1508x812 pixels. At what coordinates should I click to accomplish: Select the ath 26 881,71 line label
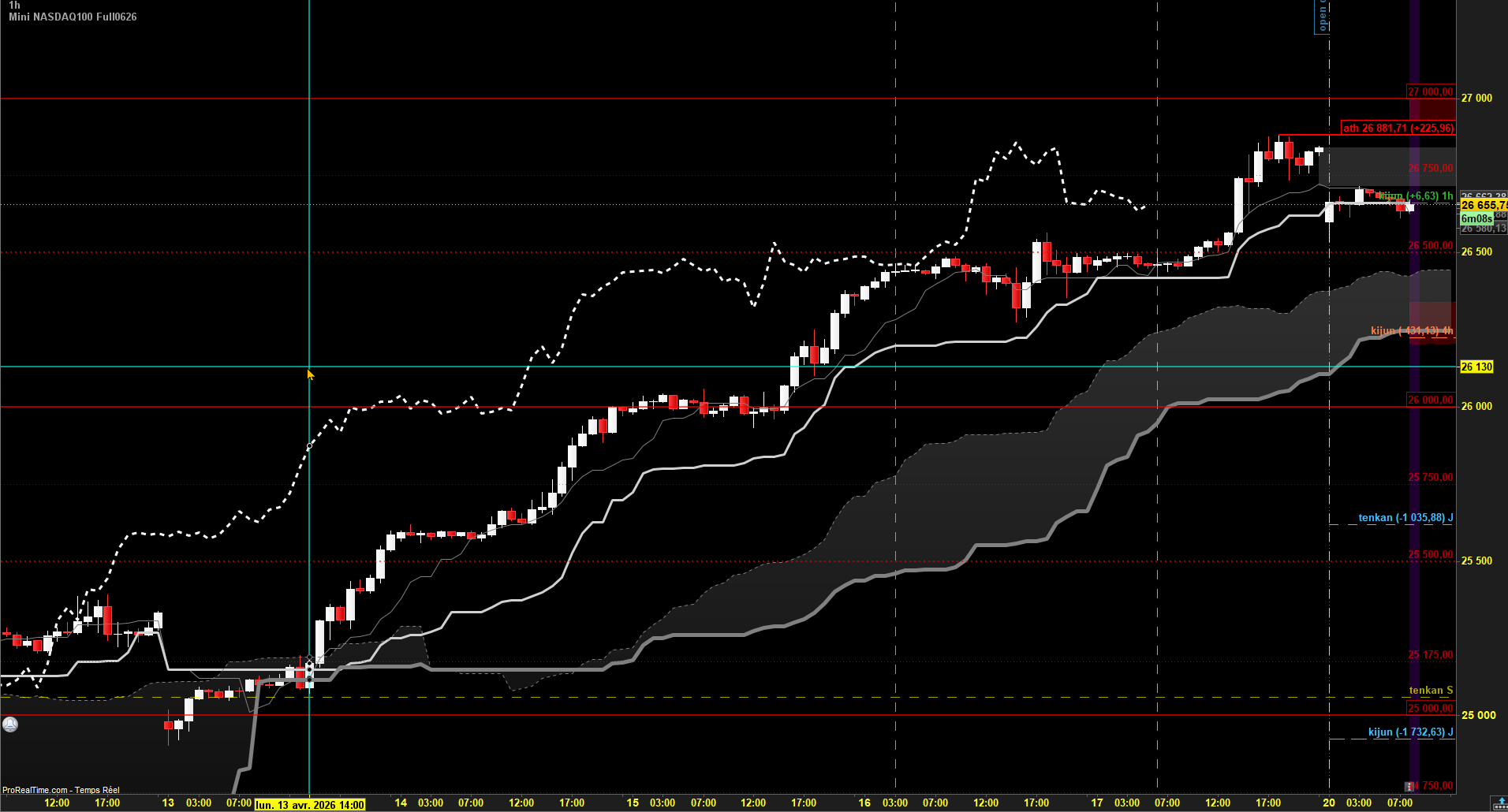tap(1398, 128)
